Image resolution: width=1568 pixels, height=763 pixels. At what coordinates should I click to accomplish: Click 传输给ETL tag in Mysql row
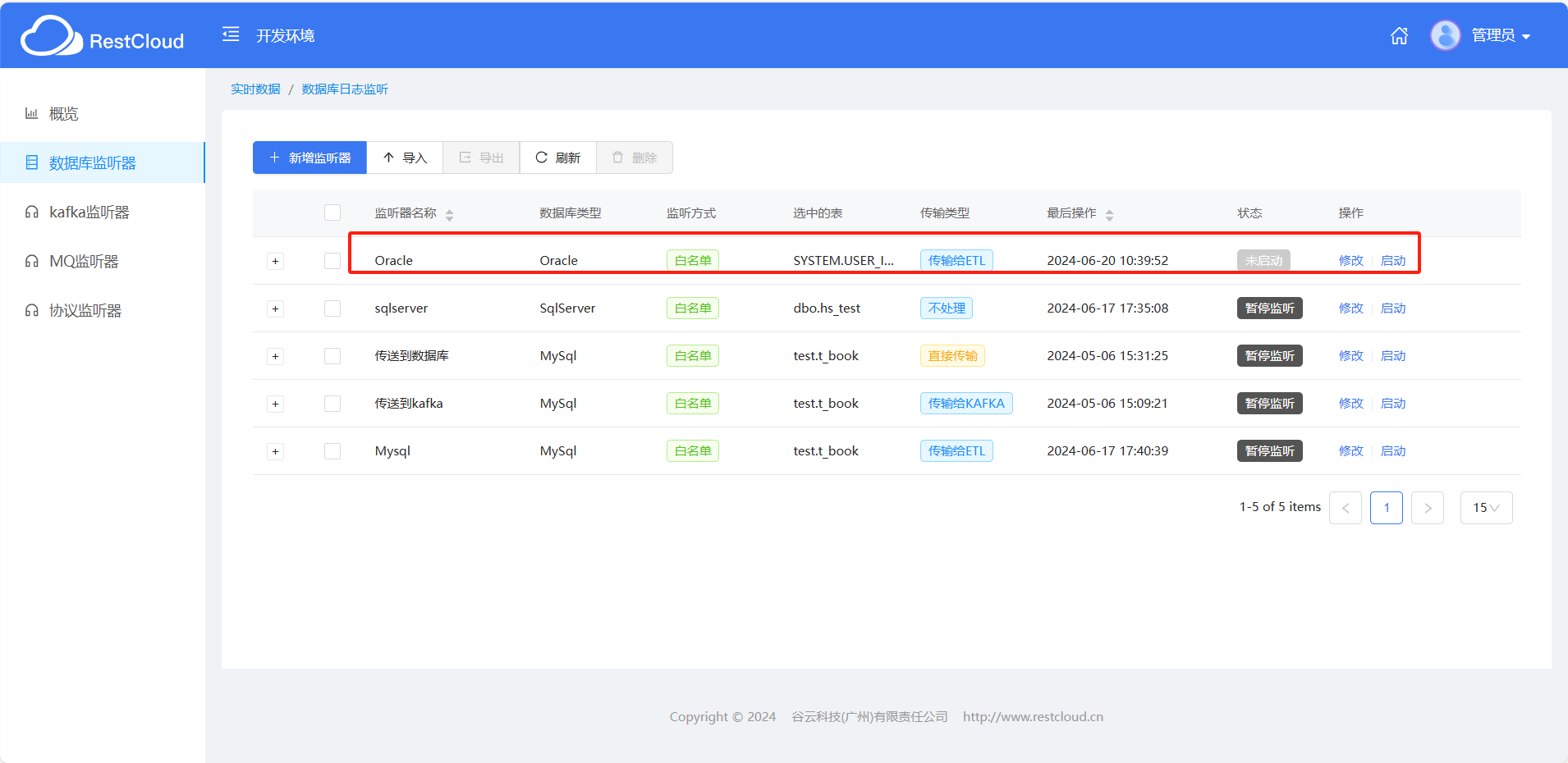pos(956,450)
